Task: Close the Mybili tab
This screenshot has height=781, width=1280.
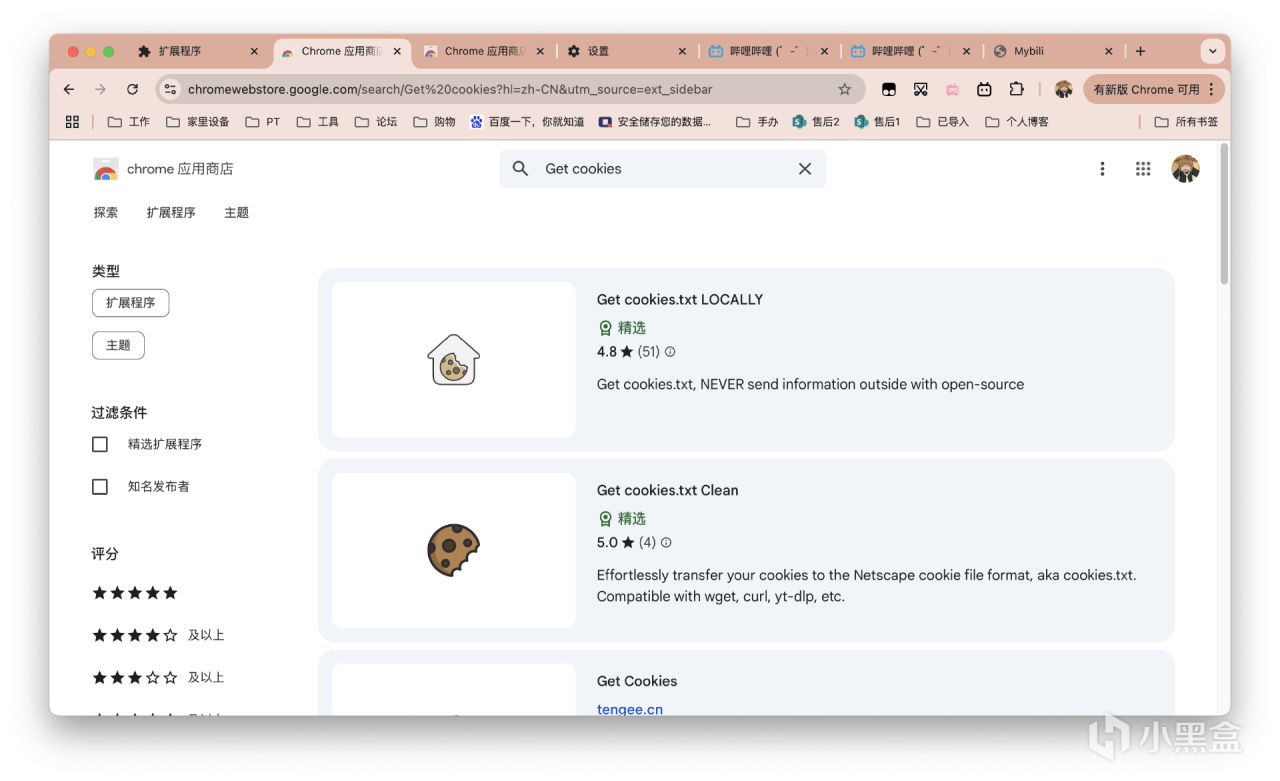Action: pos(1108,51)
